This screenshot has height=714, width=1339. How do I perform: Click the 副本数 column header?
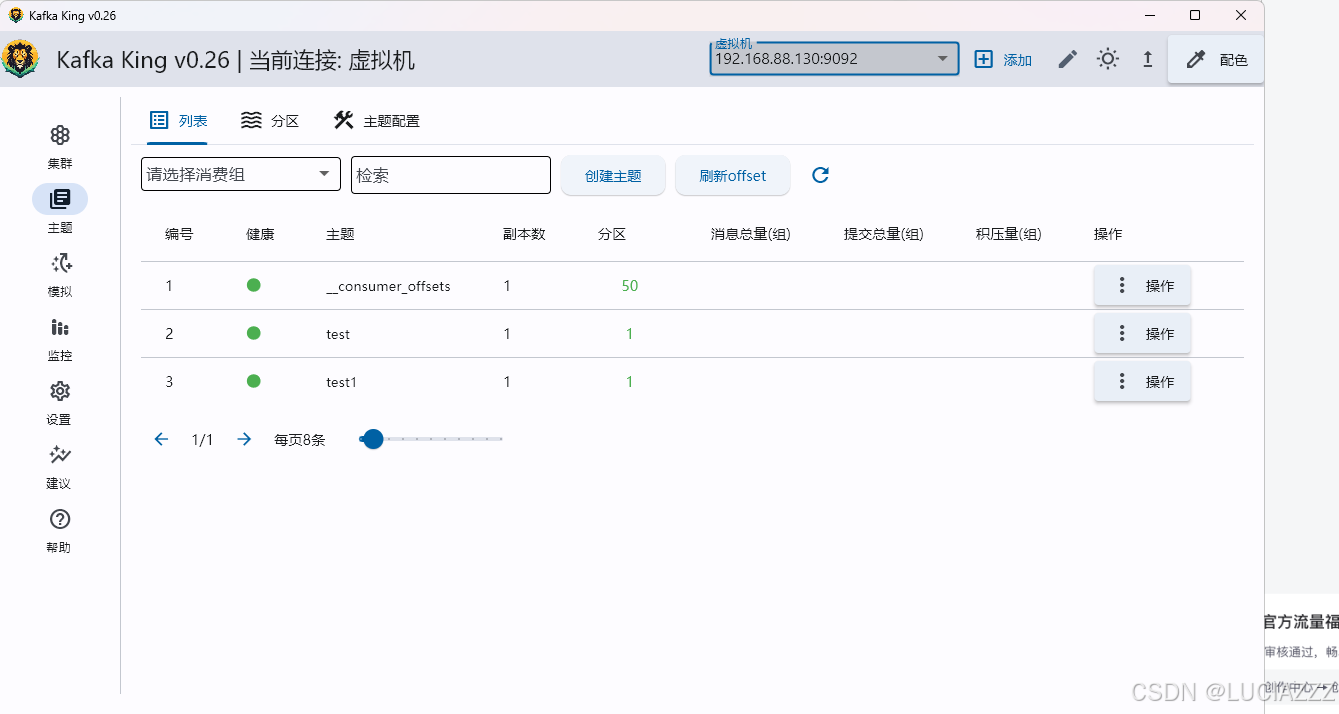pos(524,234)
